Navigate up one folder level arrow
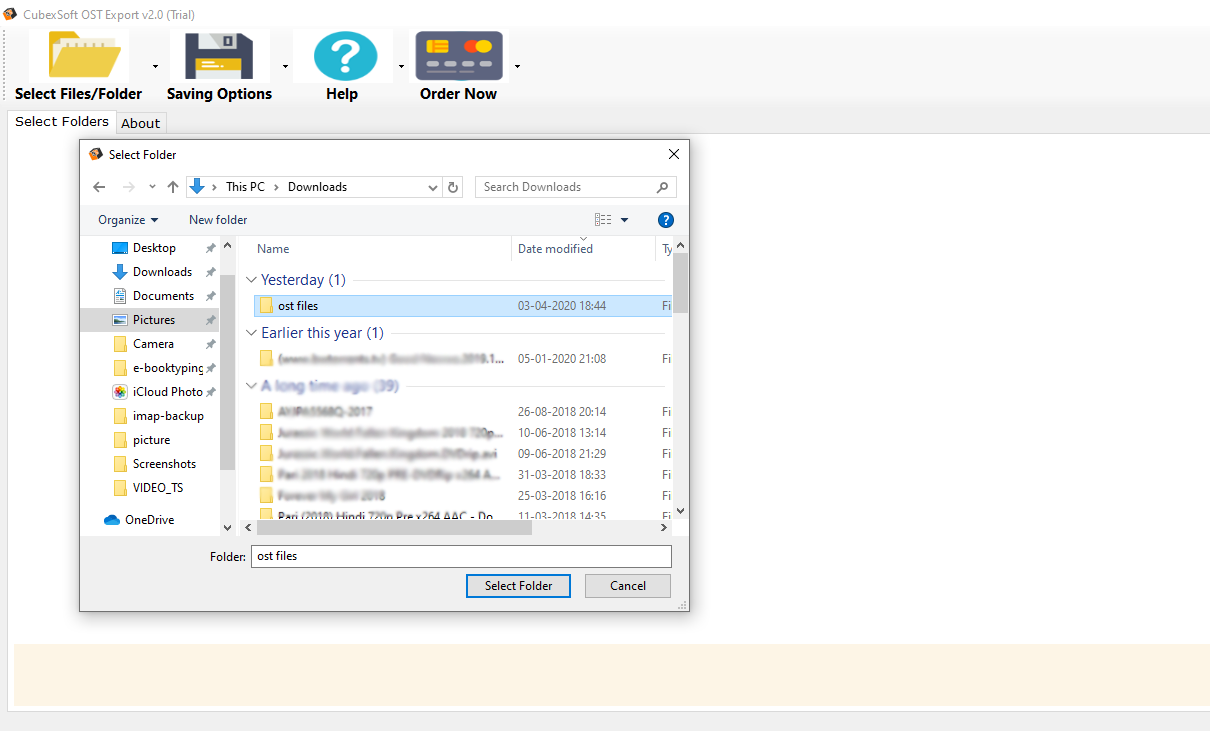Viewport: 1210px width, 731px height. 173,187
